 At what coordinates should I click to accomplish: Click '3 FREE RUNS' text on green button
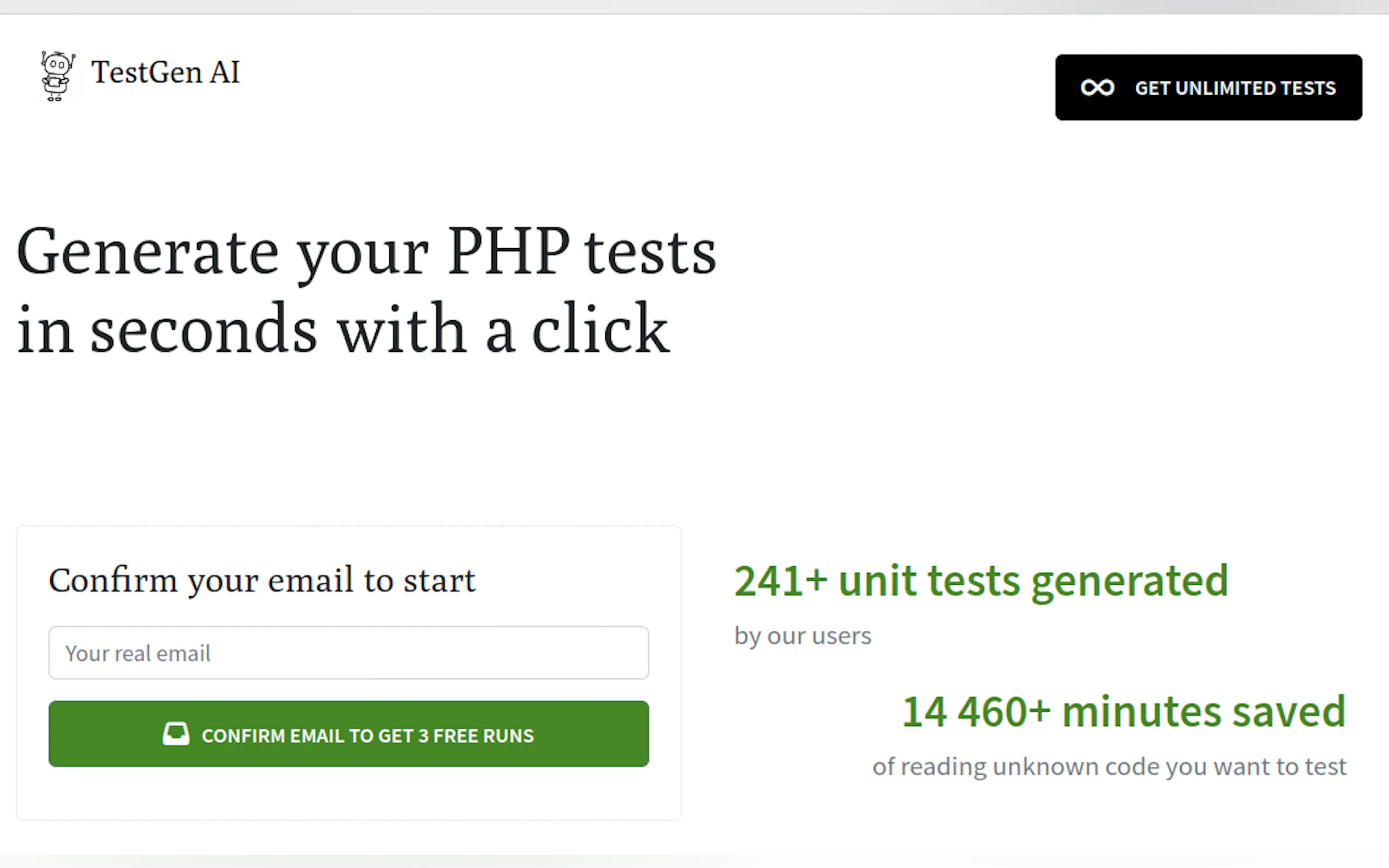476,736
